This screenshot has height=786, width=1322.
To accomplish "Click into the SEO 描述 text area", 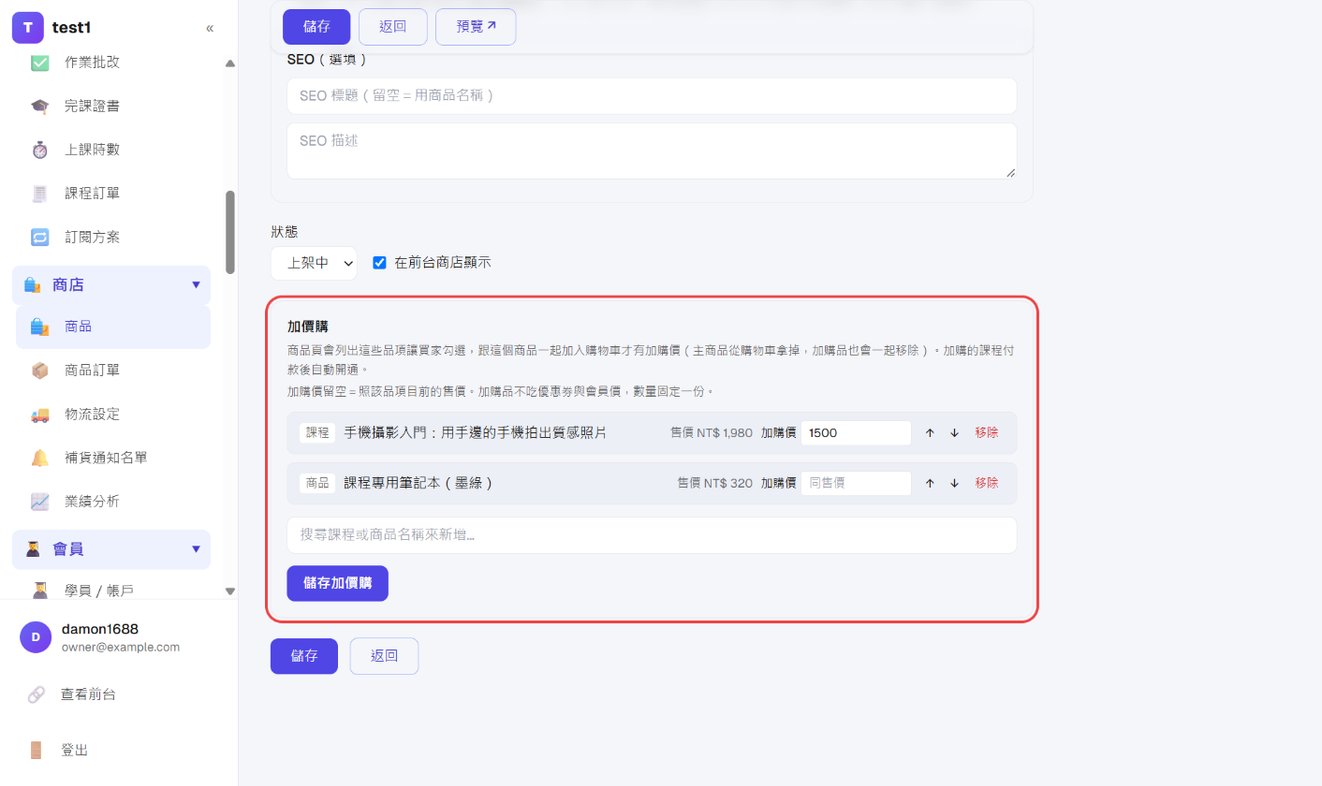I will point(652,151).
